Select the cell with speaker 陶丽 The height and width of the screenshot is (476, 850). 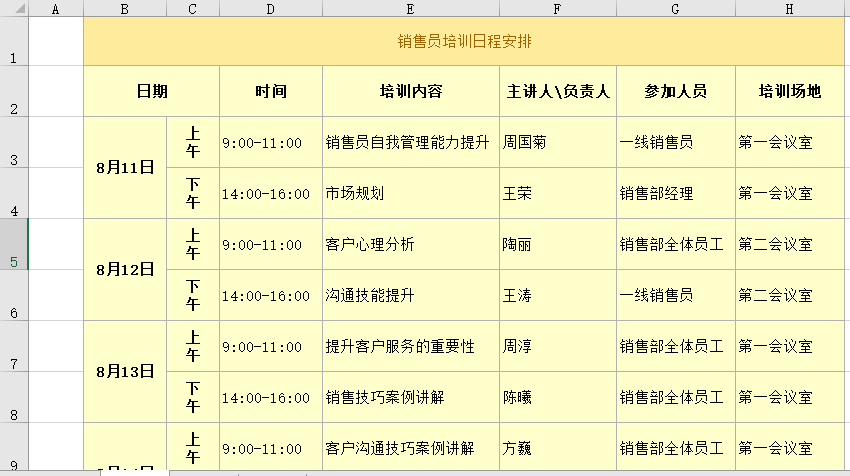click(557, 245)
